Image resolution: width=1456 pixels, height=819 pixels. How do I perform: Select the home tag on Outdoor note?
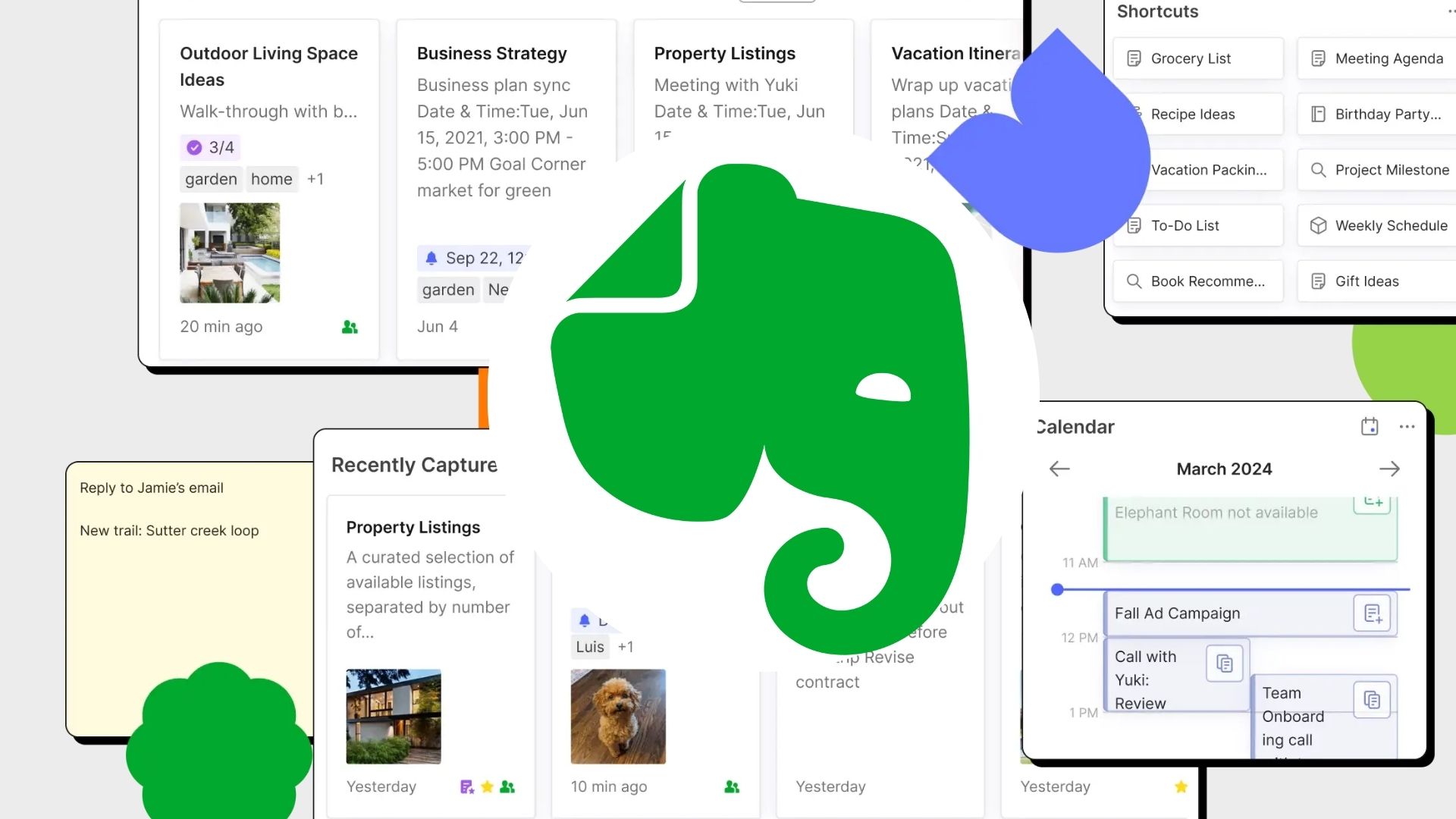pos(271,179)
